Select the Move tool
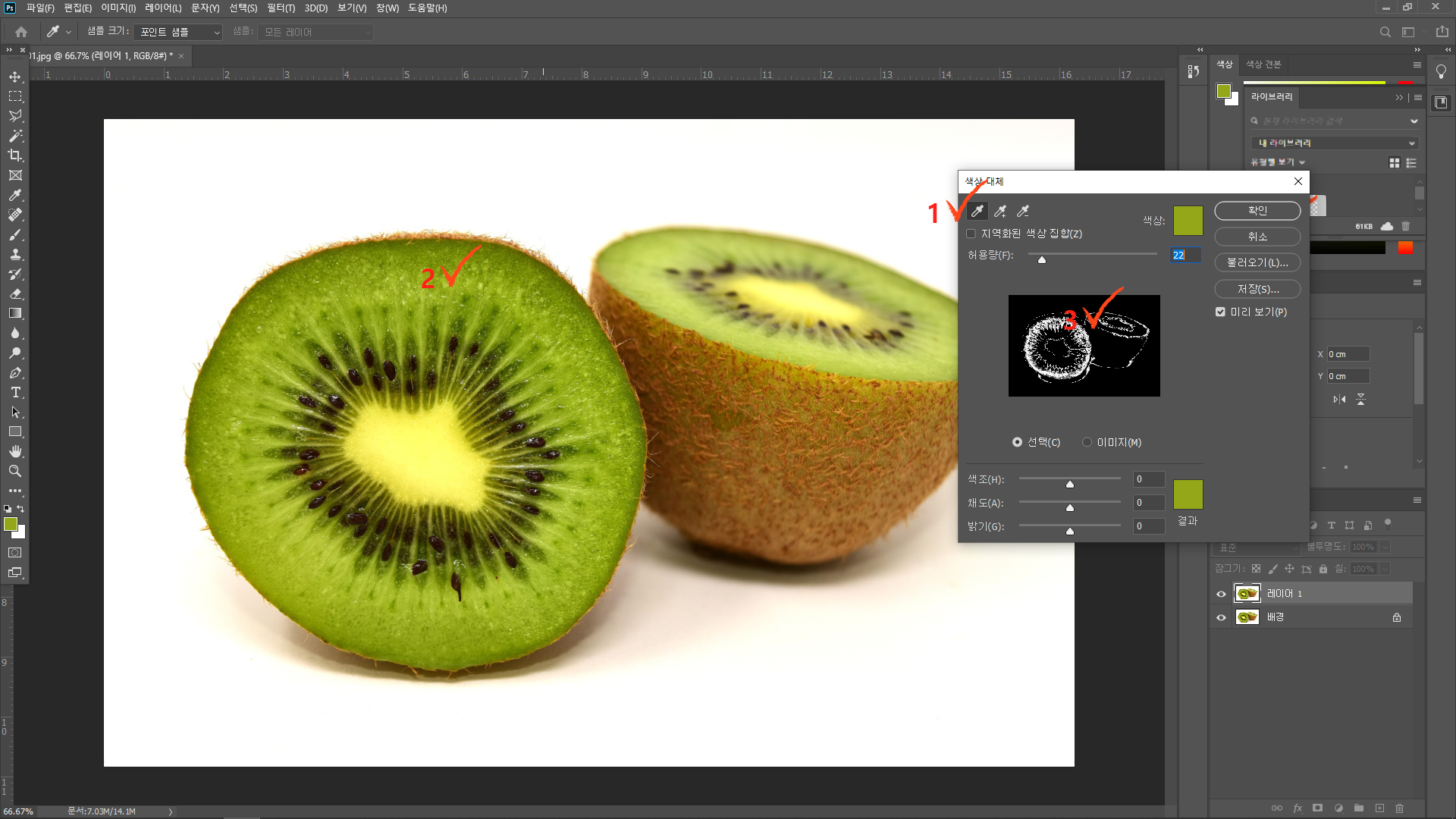 click(x=15, y=77)
